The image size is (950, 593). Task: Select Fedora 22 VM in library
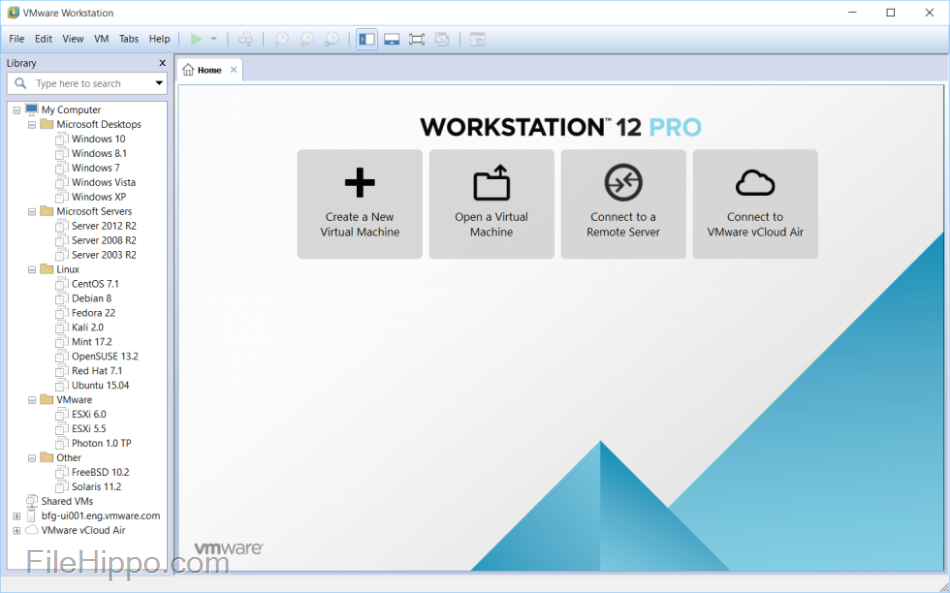(93, 313)
